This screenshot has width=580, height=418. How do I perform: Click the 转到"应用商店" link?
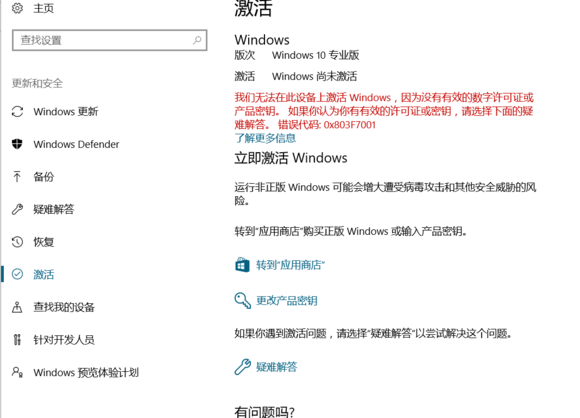click(x=290, y=265)
